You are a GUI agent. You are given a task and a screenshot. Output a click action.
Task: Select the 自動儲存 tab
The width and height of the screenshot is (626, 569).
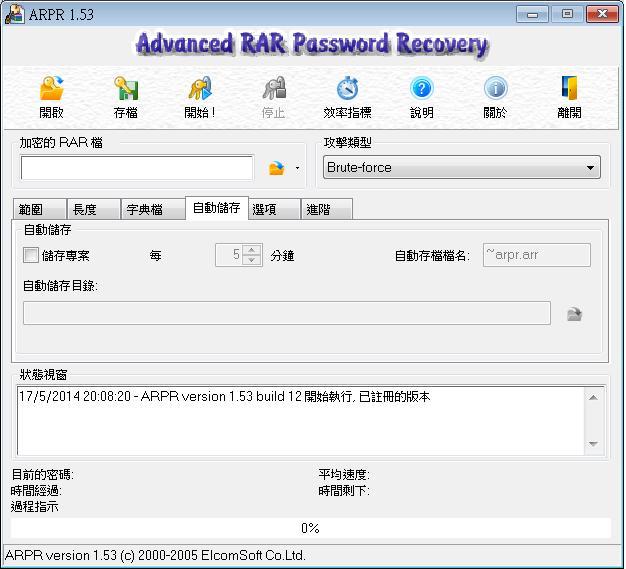click(x=217, y=208)
